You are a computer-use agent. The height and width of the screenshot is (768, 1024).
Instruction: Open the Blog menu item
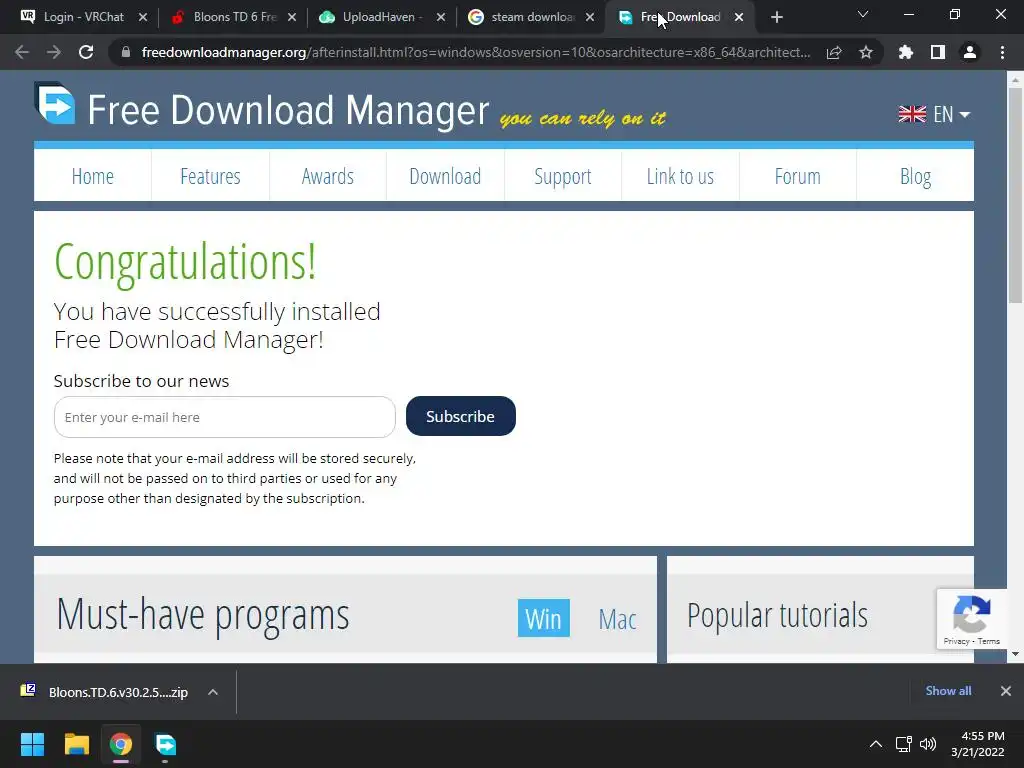[916, 176]
